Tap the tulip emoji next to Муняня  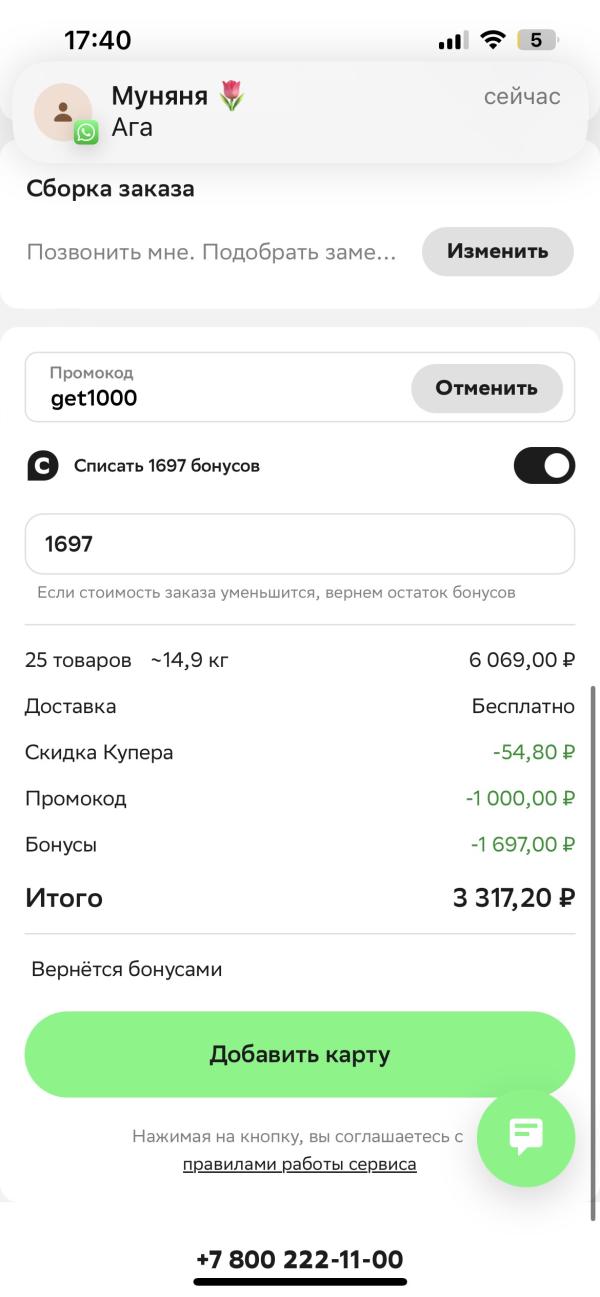[232, 96]
